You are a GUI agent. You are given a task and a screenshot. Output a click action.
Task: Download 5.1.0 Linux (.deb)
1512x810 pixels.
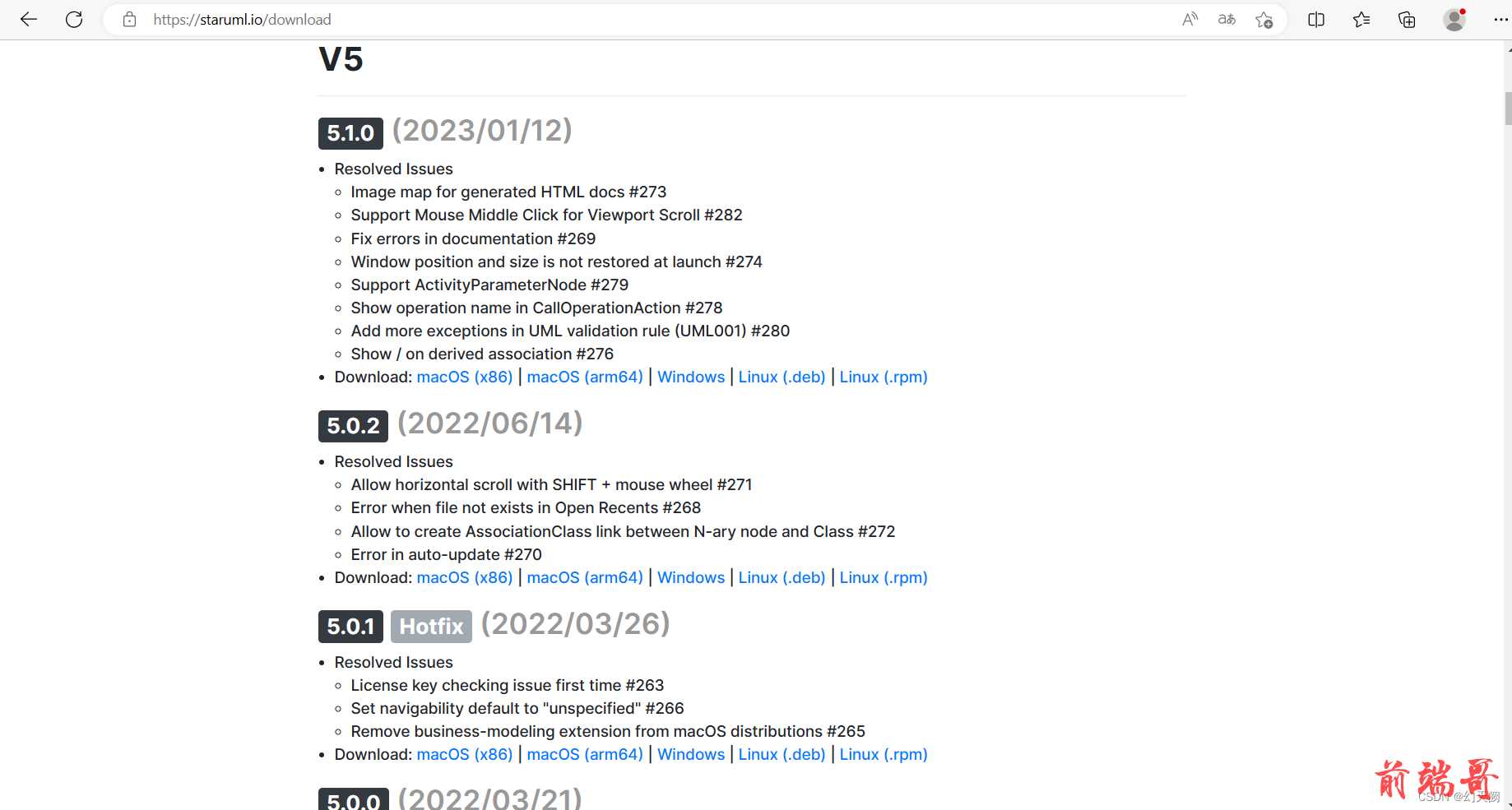782,377
